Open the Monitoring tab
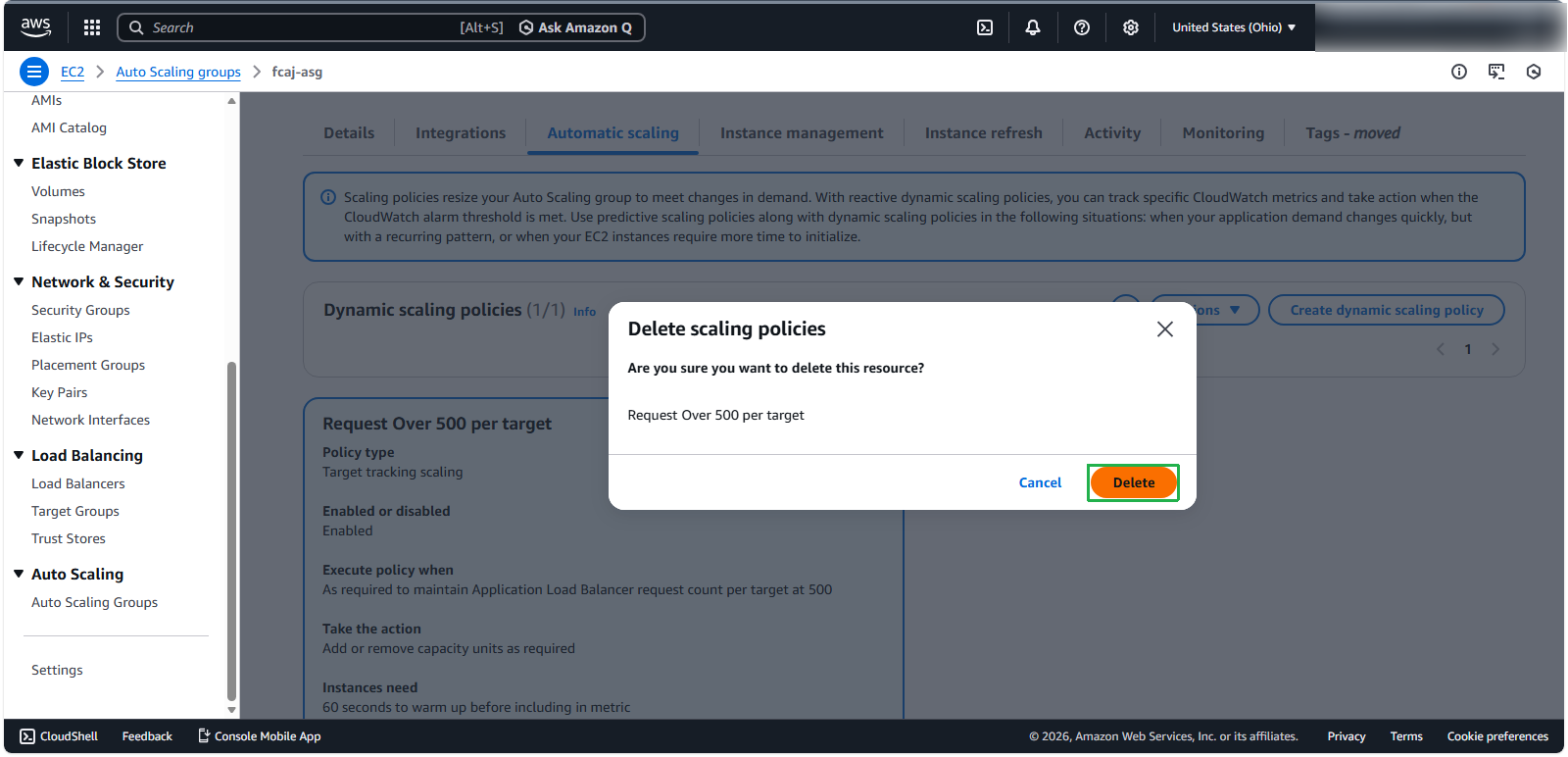The width and height of the screenshot is (1568, 757). [1223, 133]
